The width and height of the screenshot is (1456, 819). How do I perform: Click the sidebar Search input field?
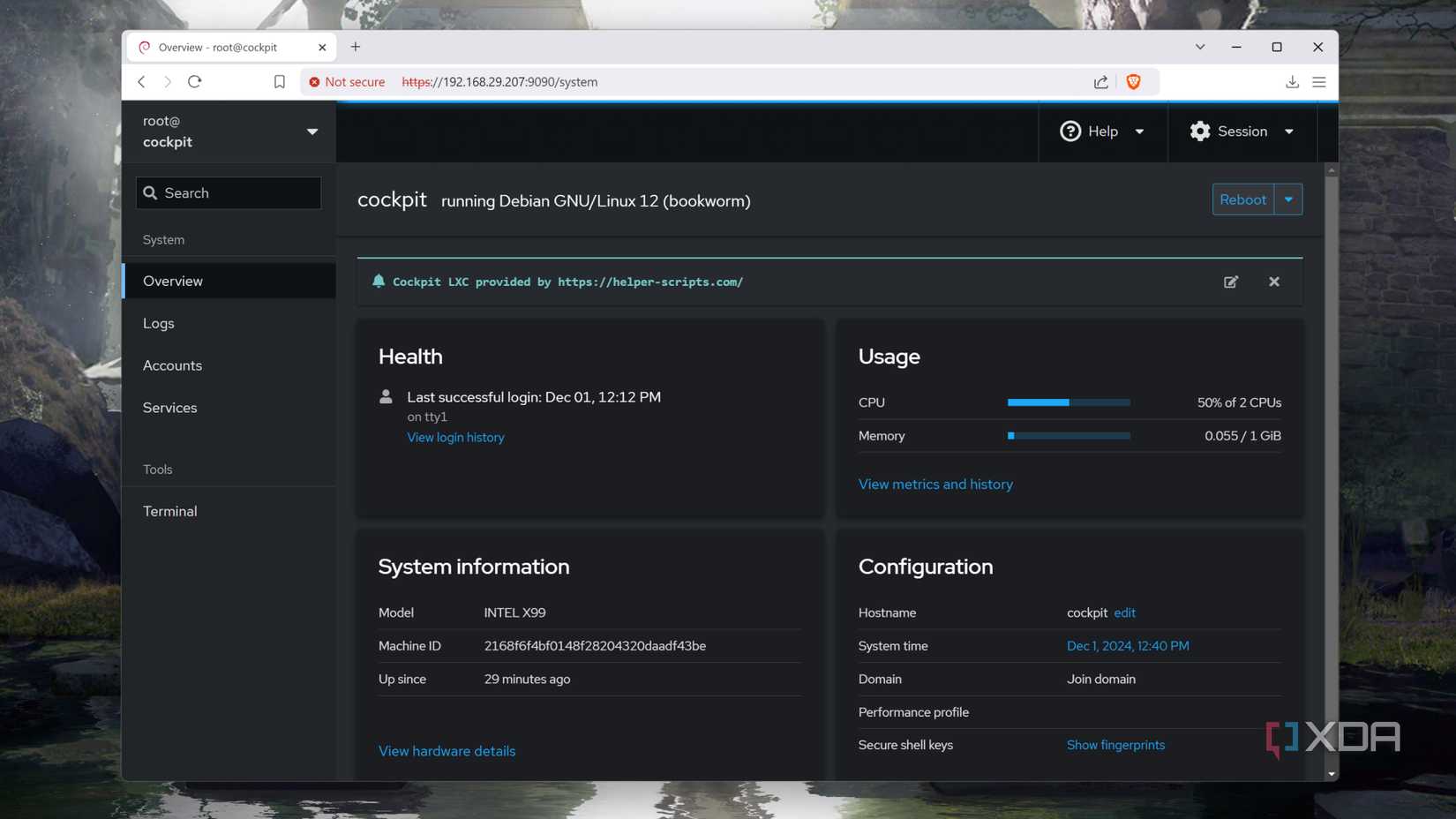229,192
